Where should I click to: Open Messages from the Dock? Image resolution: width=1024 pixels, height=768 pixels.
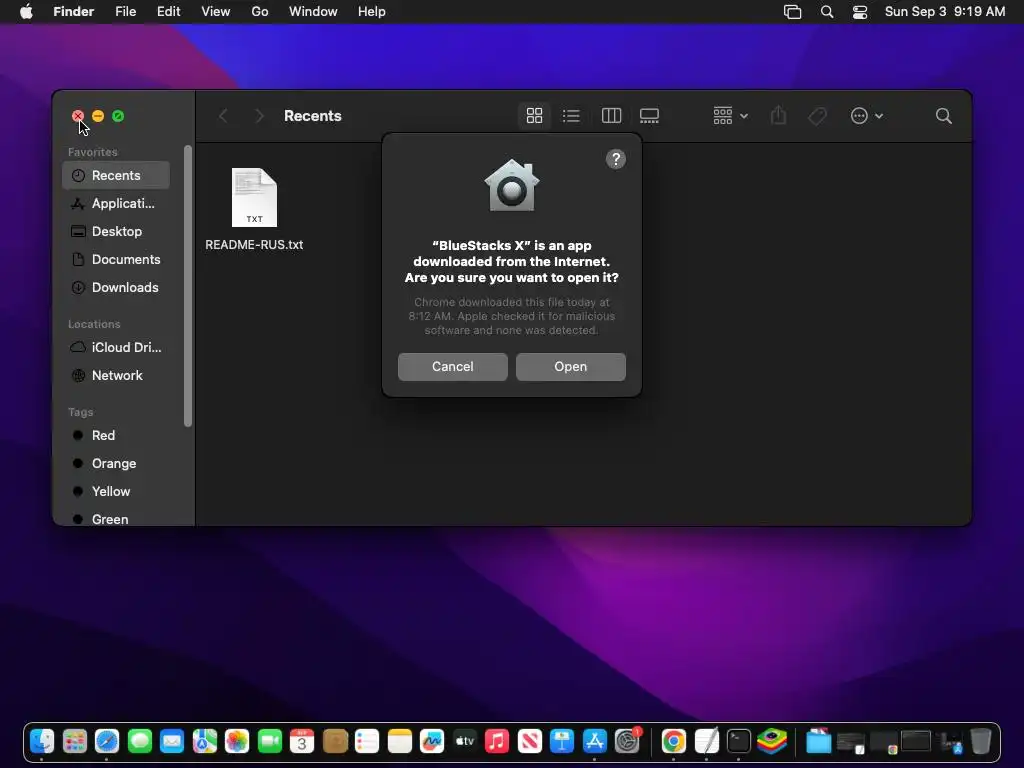click(x=140, y=741)
